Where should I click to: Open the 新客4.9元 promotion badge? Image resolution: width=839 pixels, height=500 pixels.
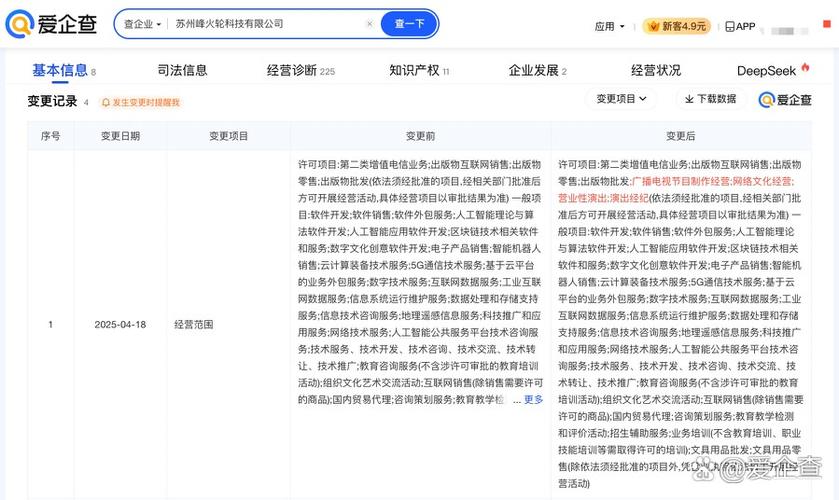point(677,26)
